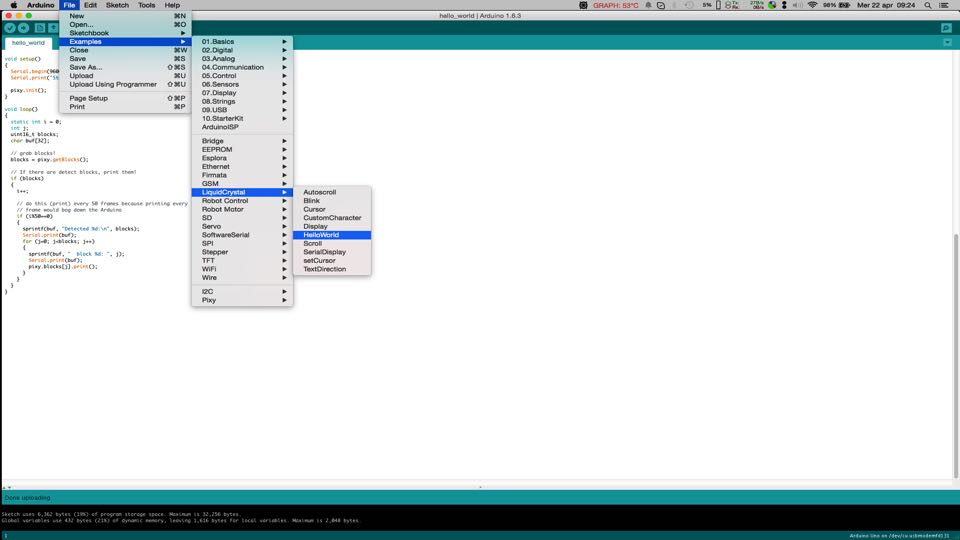960x540 pixels.
Task: Expand the 04.Communication examples submenu
Action: pos(242,67)
